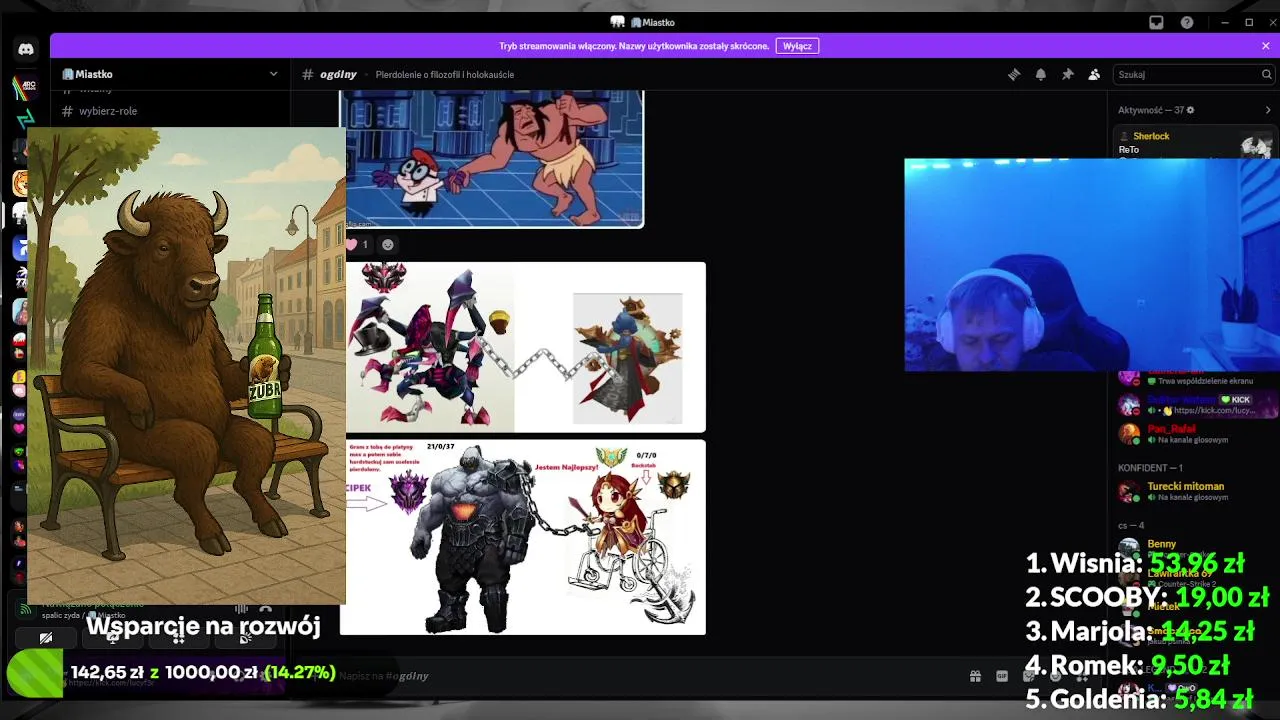
Task: Open the inbox icon in title bar
Action: coord(1157,22)
